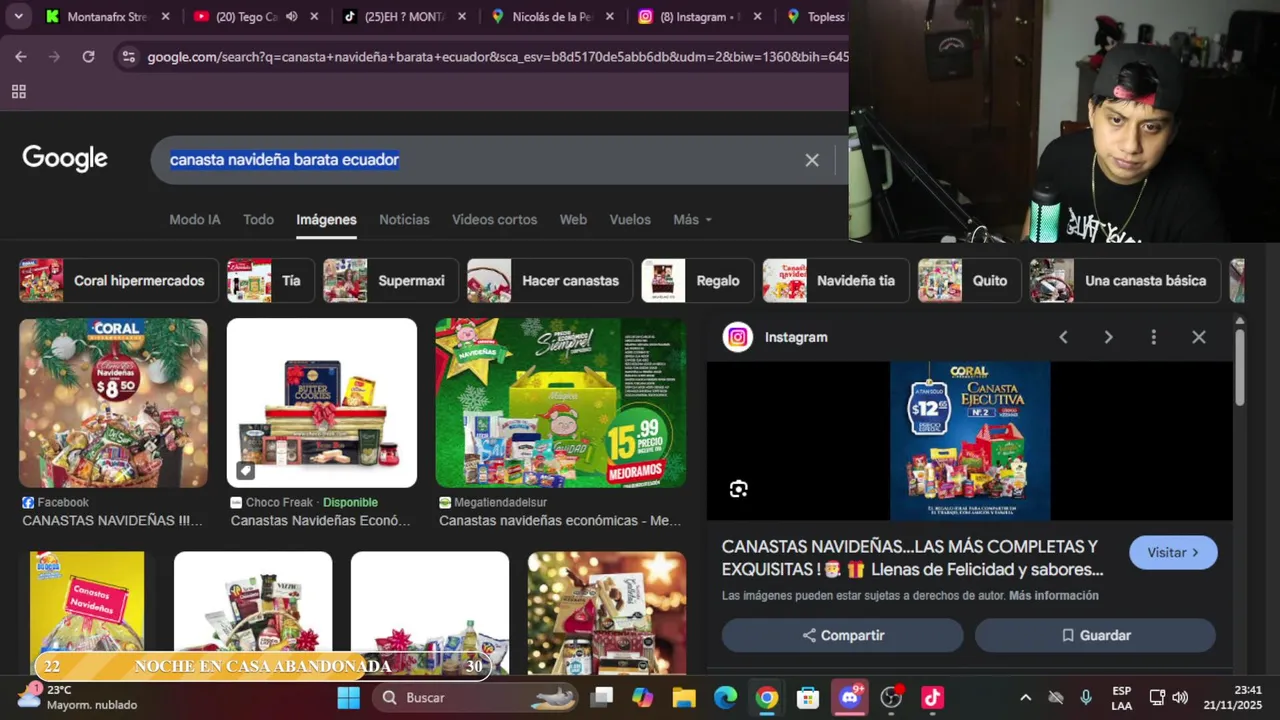The height and width of the screenshot is (720, 1280).
Task: Open Megatiendadelsur canastas económicas link
Action: (x=560, y=521)
